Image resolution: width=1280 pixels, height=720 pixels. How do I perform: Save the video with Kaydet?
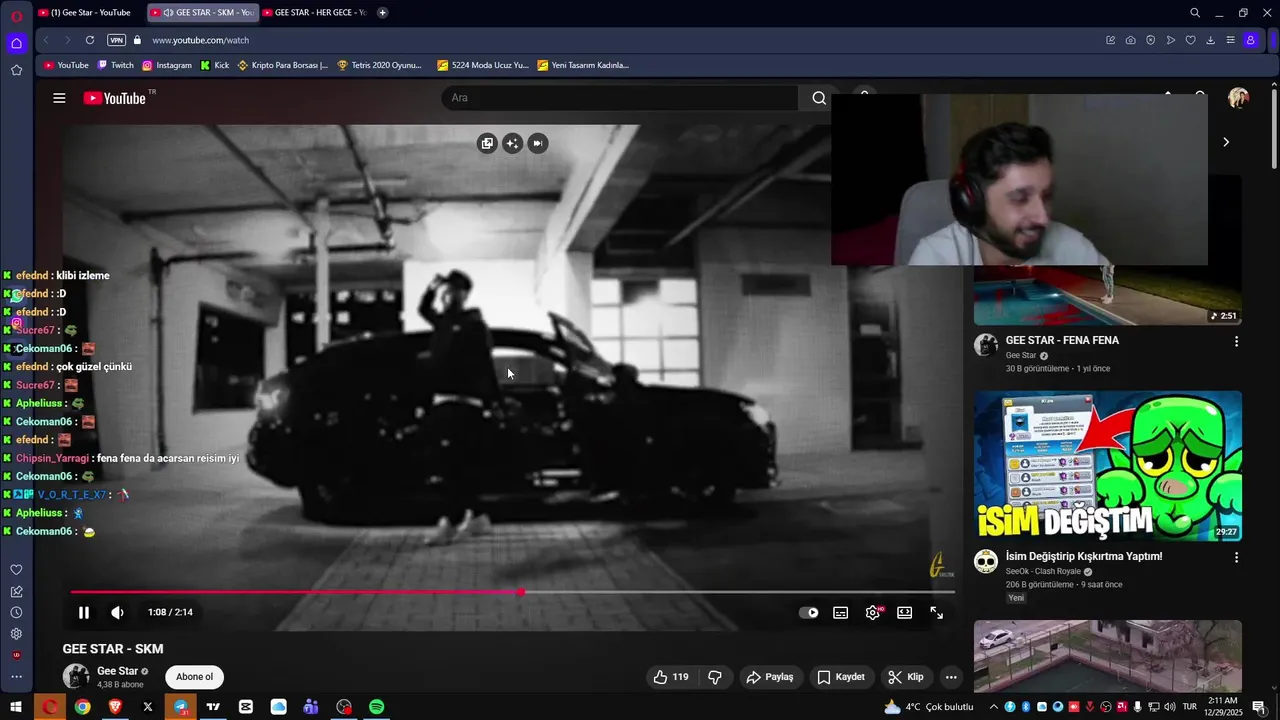pyautogui.click(x=841, y=677)
